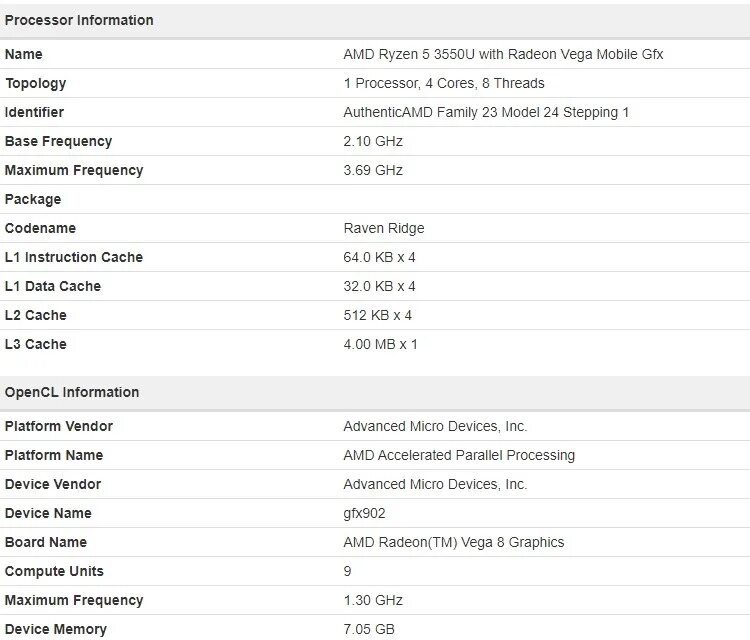
Task: Click the gfx902 device name value
Action: click(364, 513)
